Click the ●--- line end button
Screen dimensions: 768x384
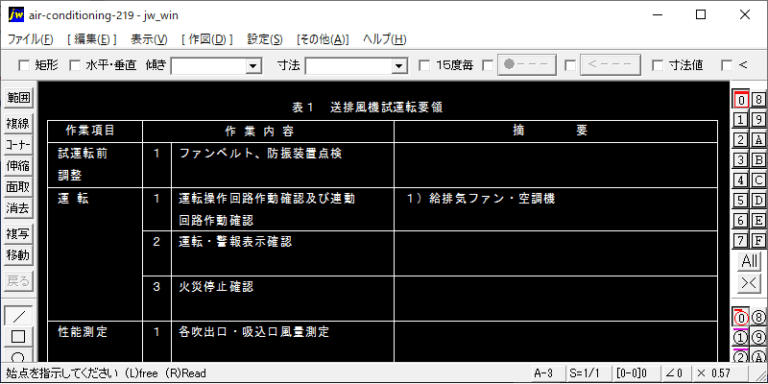click(x=527, y=65)
